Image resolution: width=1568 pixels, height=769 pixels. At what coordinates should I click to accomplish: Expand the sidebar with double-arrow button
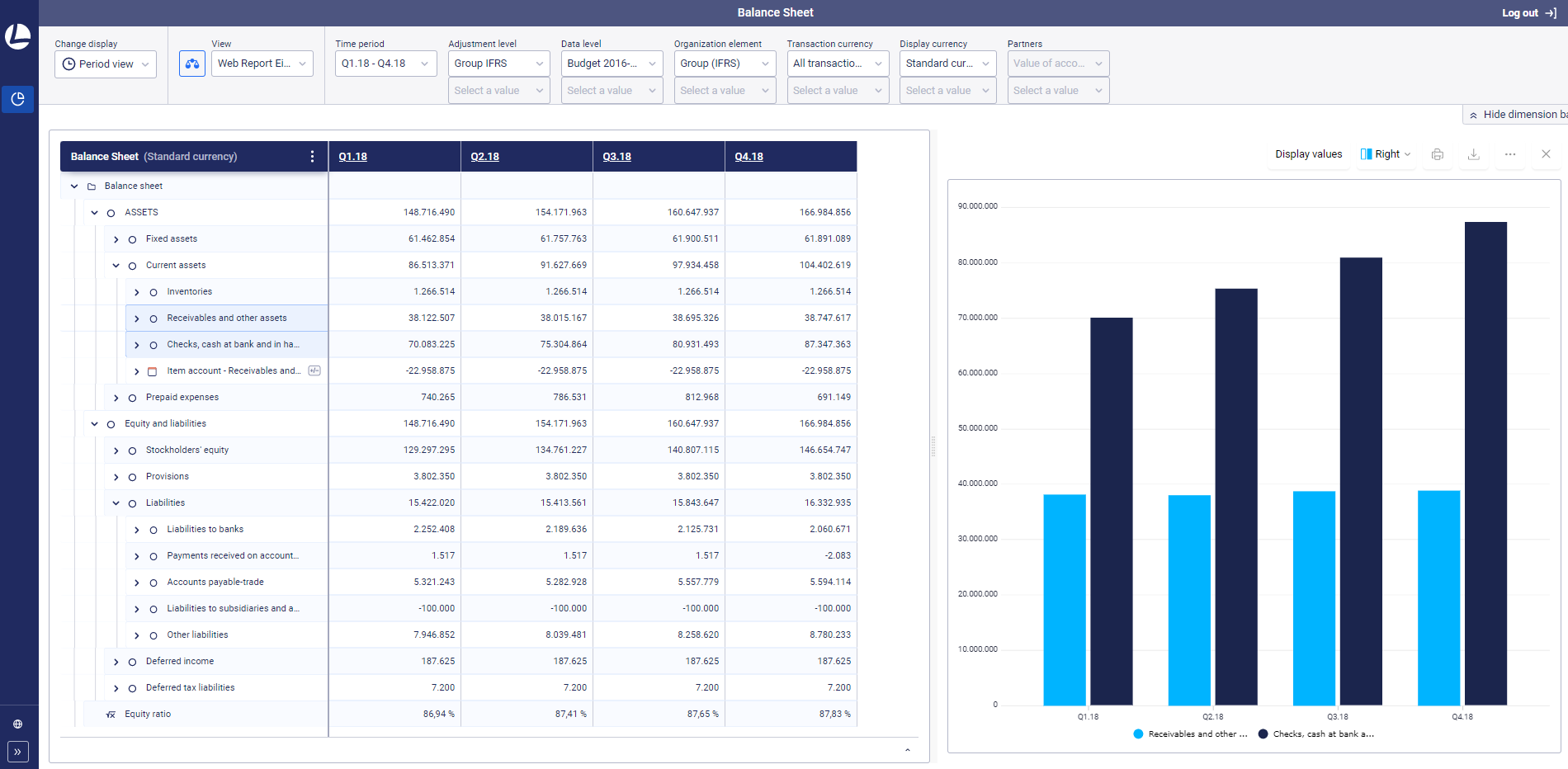point(17,752)
